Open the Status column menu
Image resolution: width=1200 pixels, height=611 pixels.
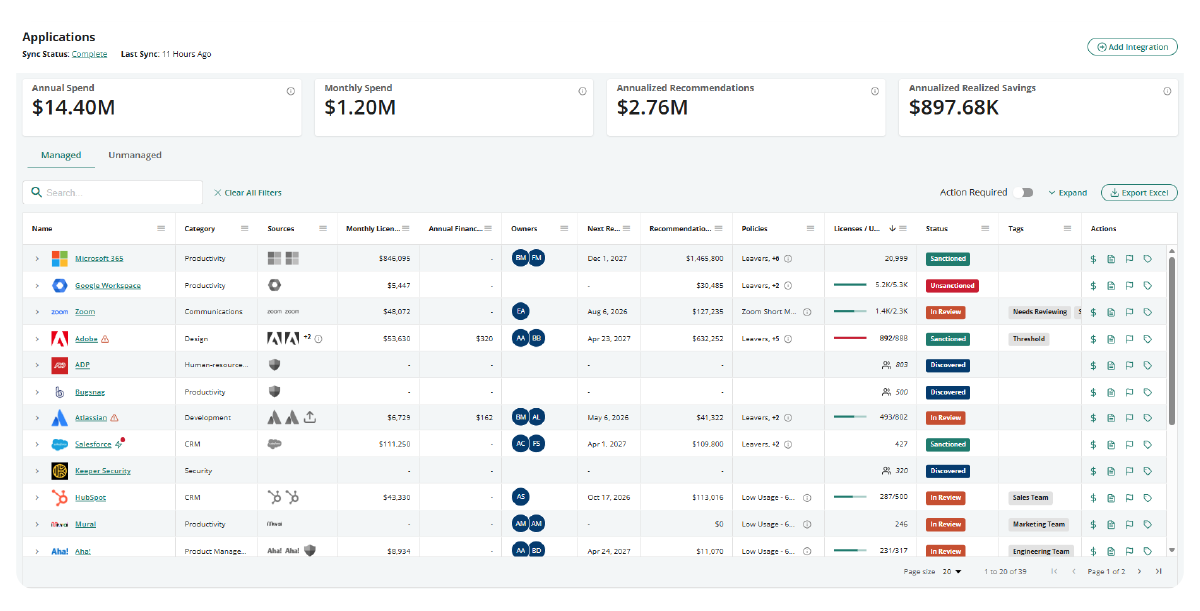click(x=984, y=229)
